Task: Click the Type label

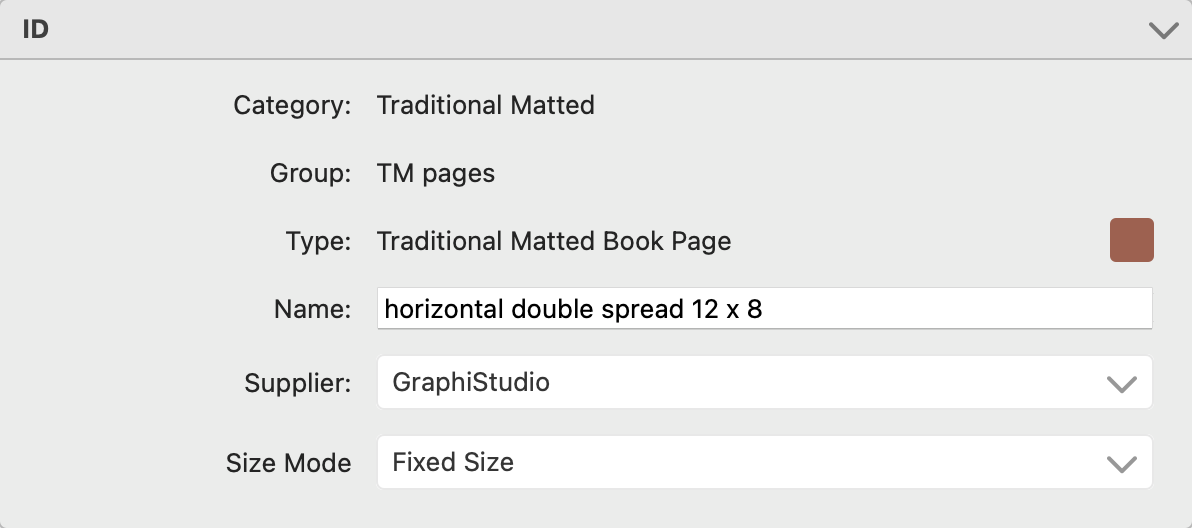Action: pyautogui.click(x=318, y=241)
